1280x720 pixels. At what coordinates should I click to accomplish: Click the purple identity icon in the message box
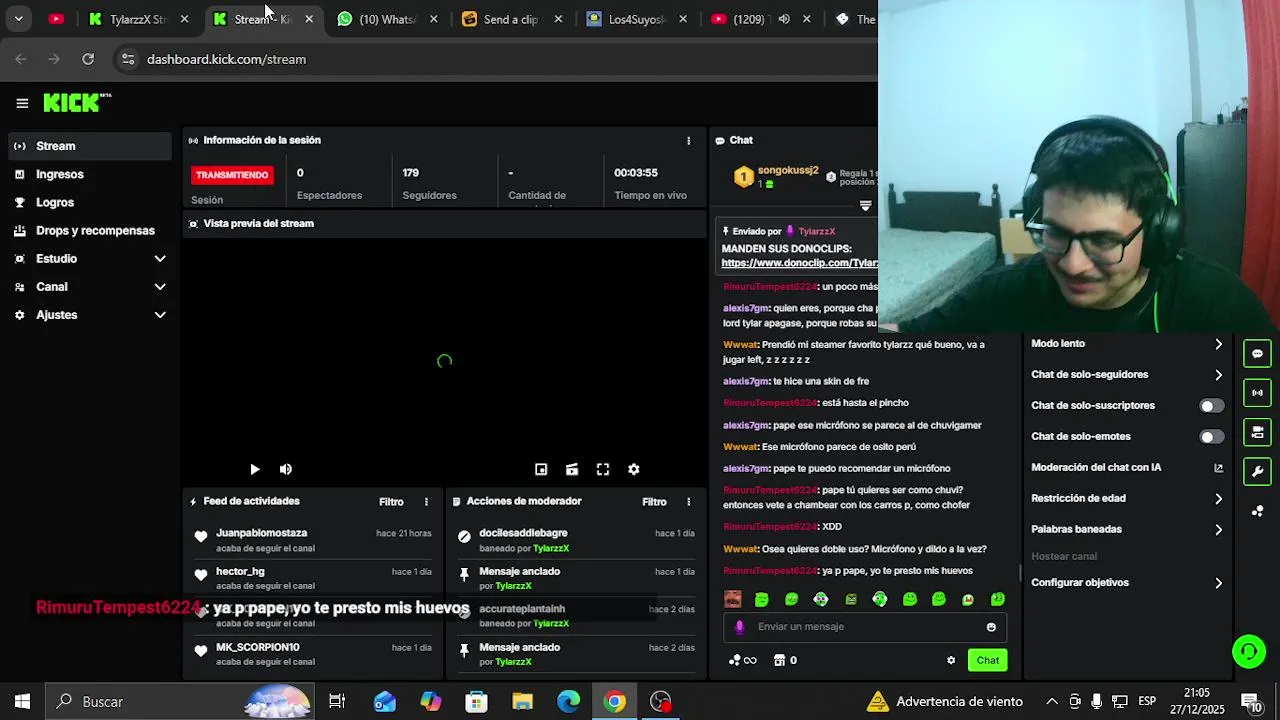click(740, 627)
